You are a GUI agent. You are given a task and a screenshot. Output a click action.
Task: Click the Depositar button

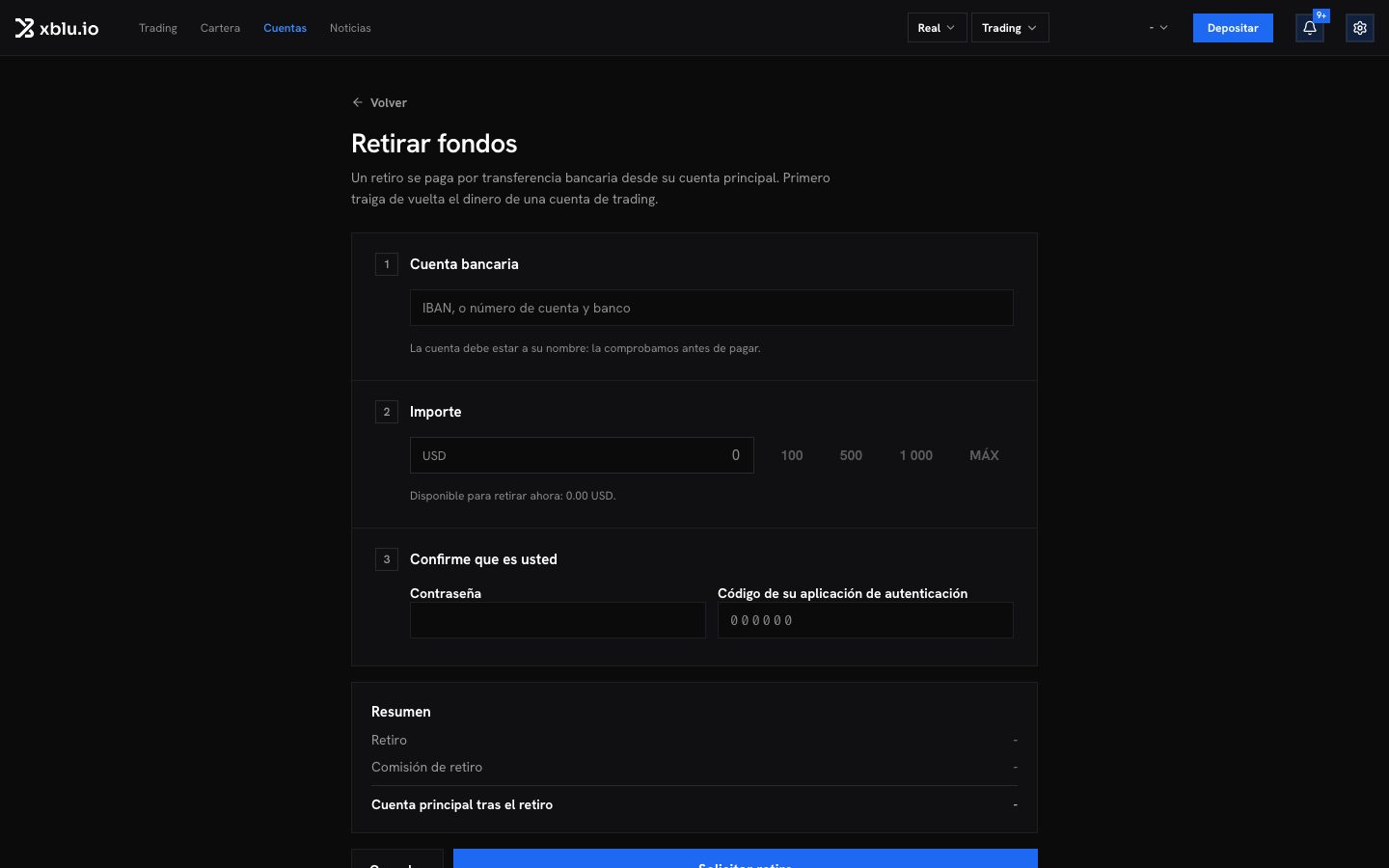pyautogui.click(x=1233, y=28)
